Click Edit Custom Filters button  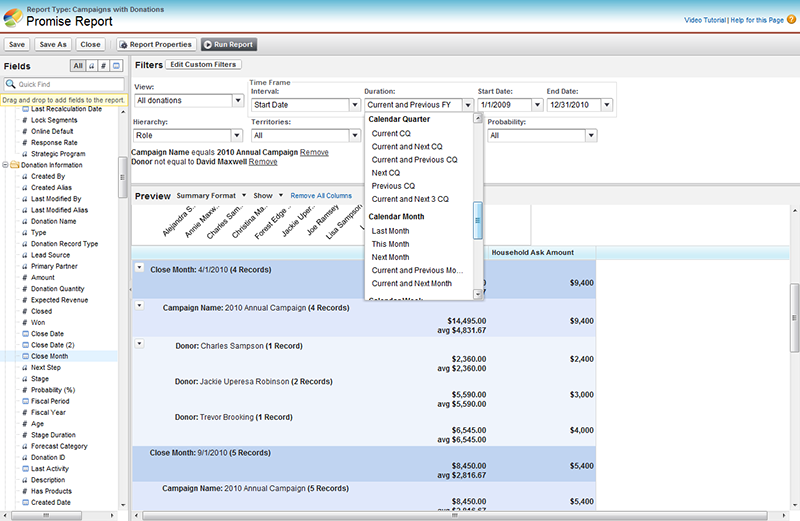pos(203,64)
